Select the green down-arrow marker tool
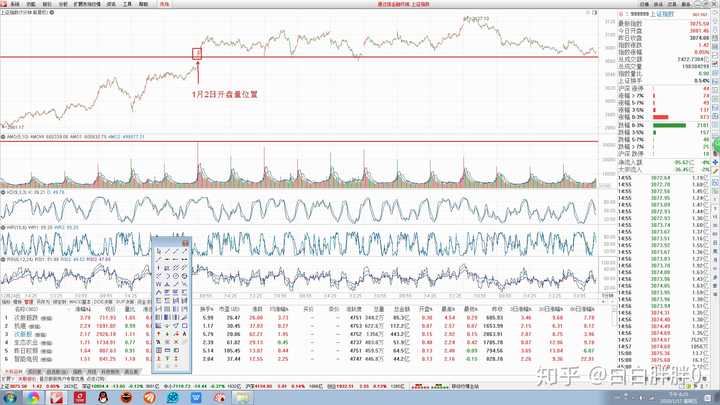 [x=167, y=334]
